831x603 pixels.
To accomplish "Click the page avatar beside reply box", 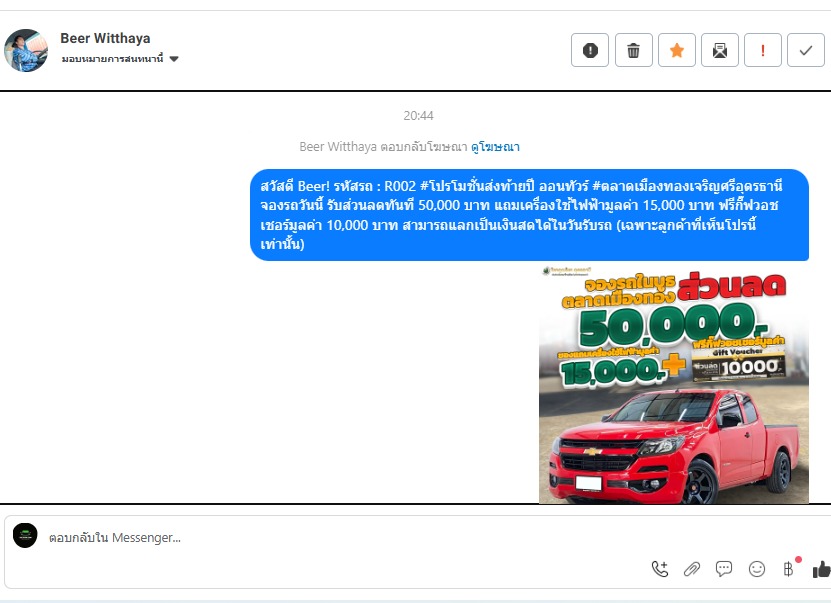I will [x=25, y=535].
